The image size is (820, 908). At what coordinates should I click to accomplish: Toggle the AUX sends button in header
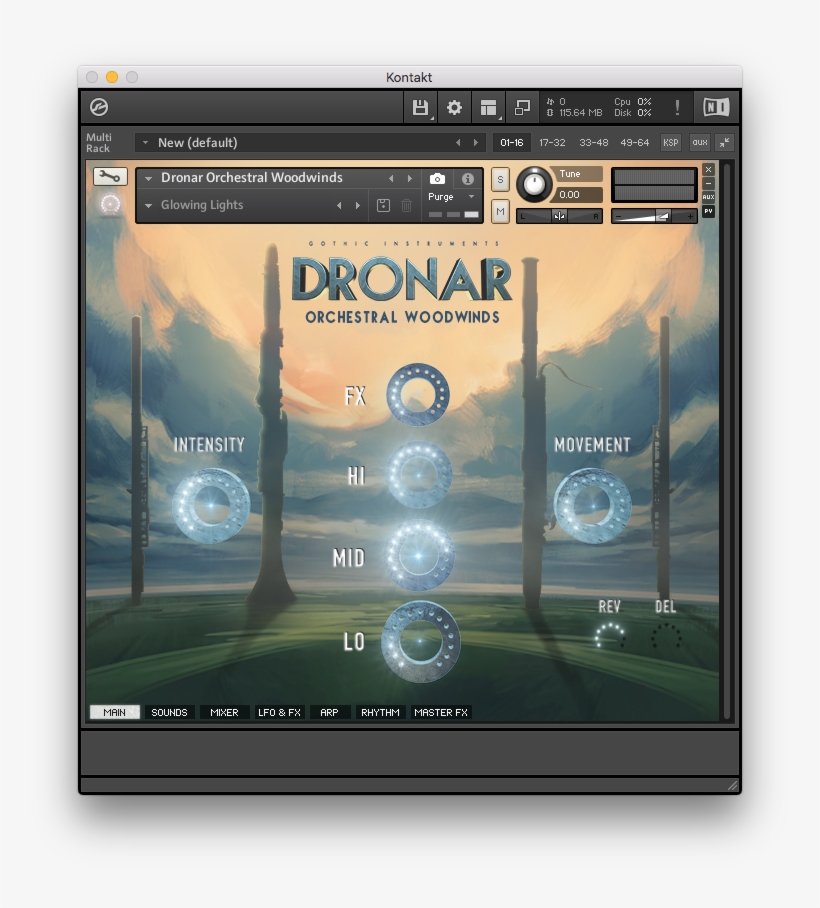click(x=708, y=197)
